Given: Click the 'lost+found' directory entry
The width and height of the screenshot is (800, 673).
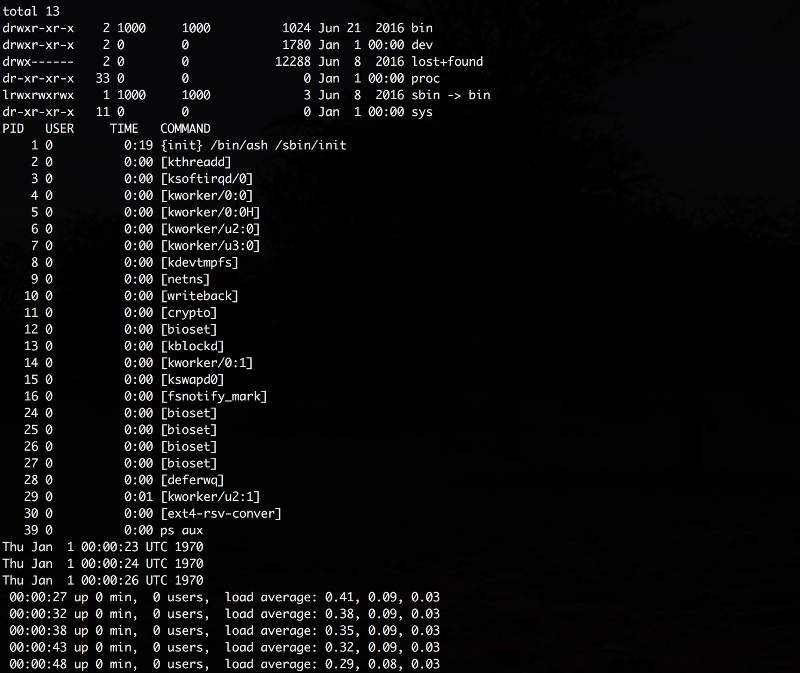Looking at the screenshot, I should (x=447, y=62).
